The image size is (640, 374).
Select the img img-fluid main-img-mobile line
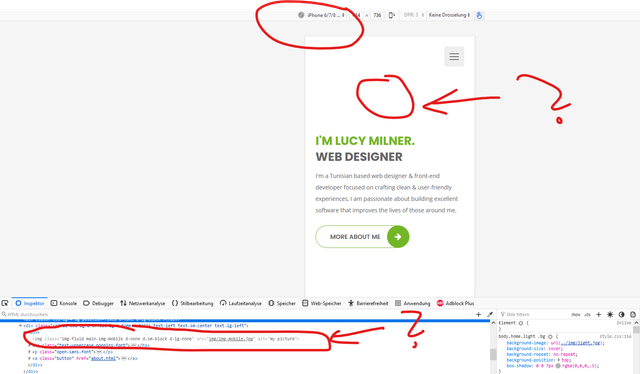(x=166, y=338)
